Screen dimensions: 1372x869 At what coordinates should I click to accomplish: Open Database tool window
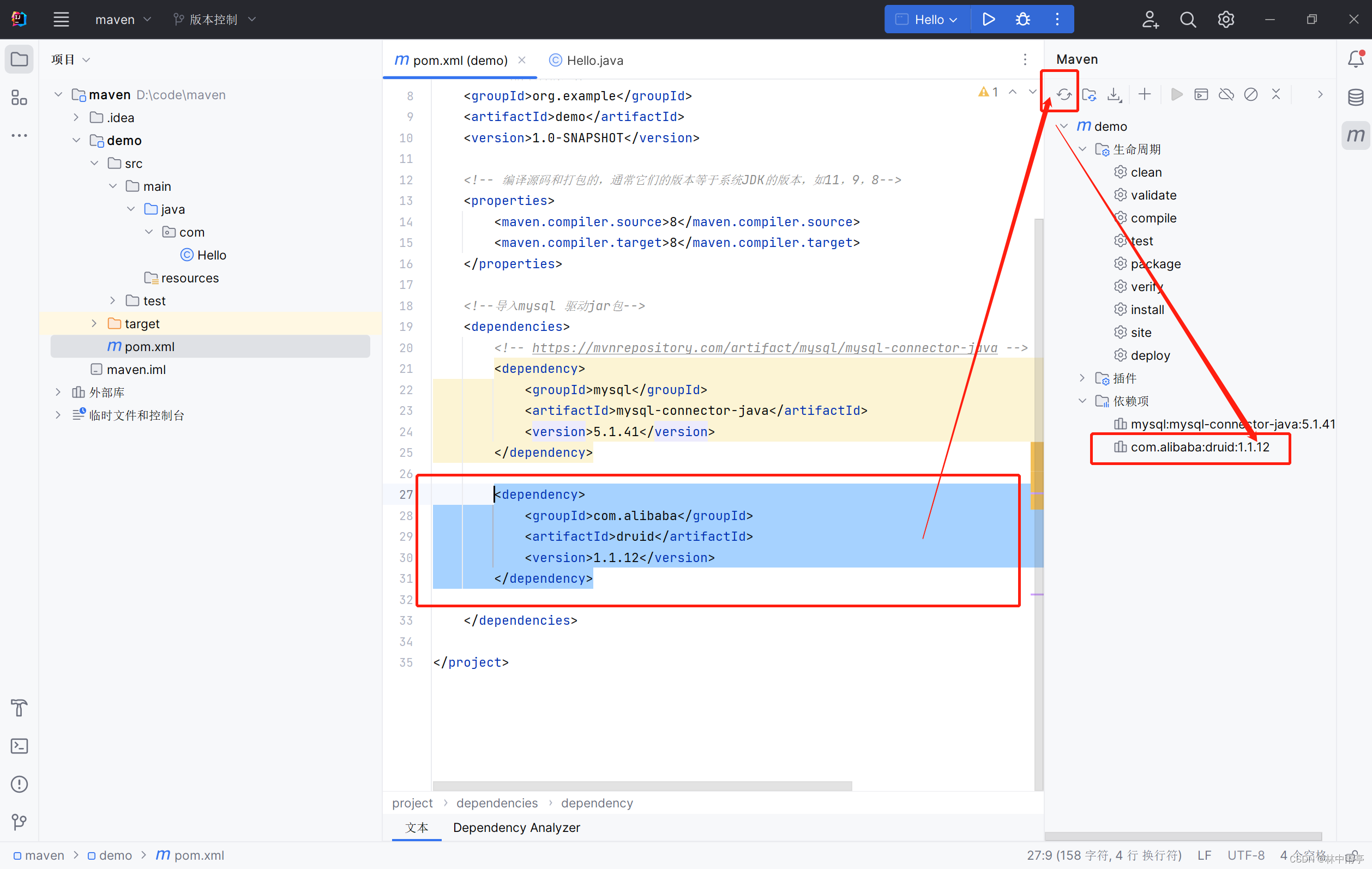[x=1356, y=98]
